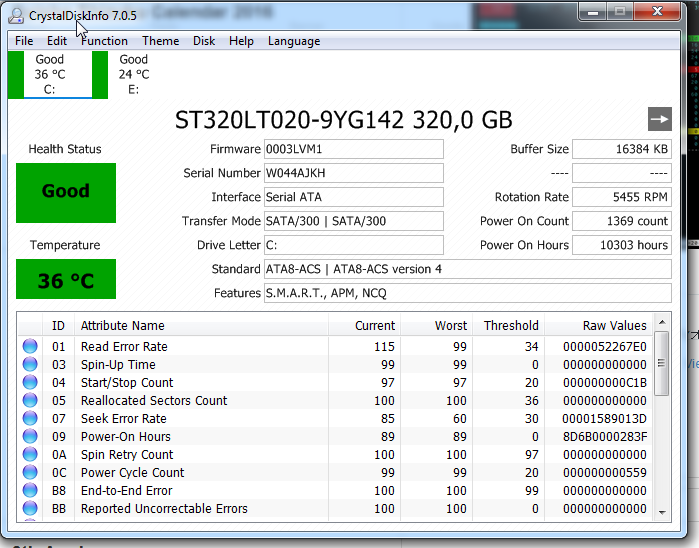Open the File menu
Screen dimensions: 699x548
24,41
